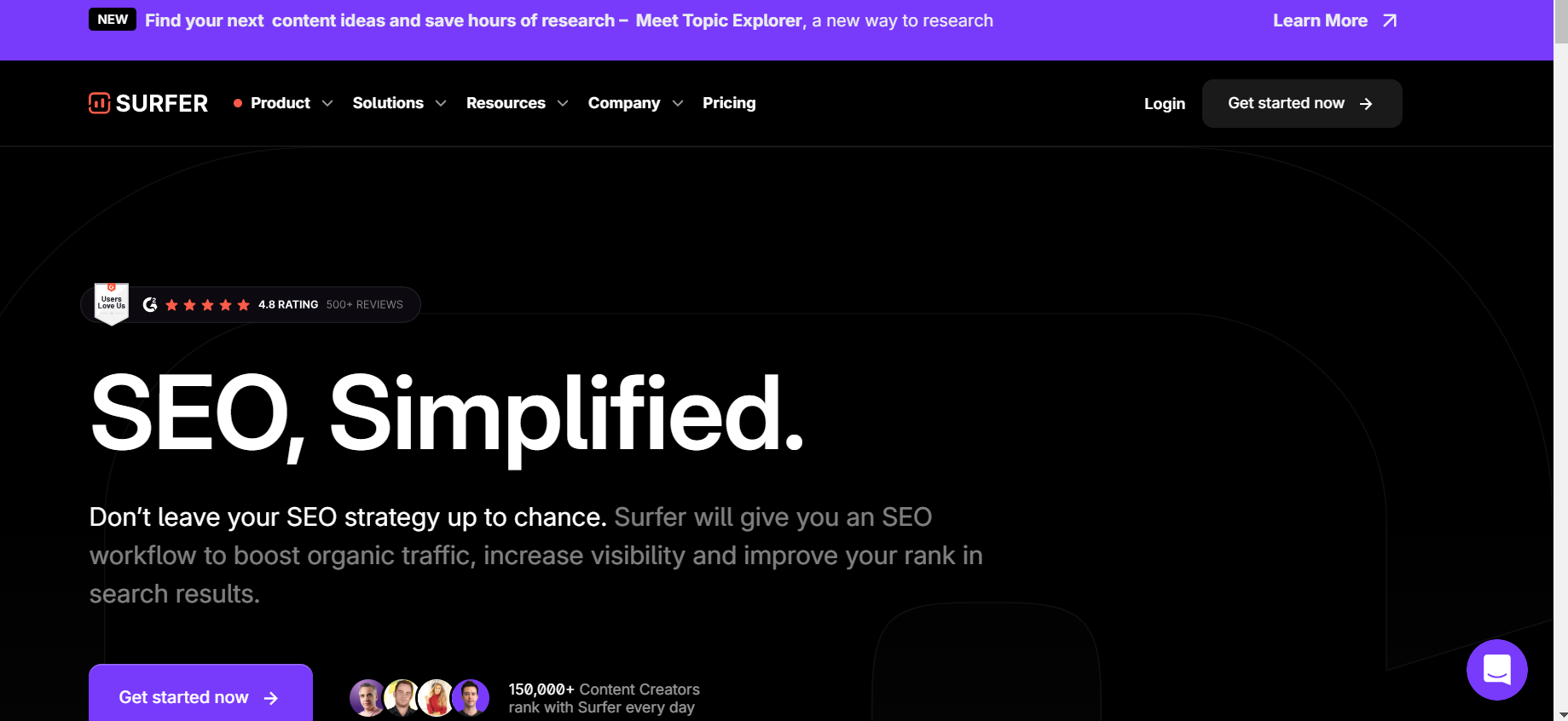The image size is (1568, 721).
Task: Open the Company menu
Action: 624,103
